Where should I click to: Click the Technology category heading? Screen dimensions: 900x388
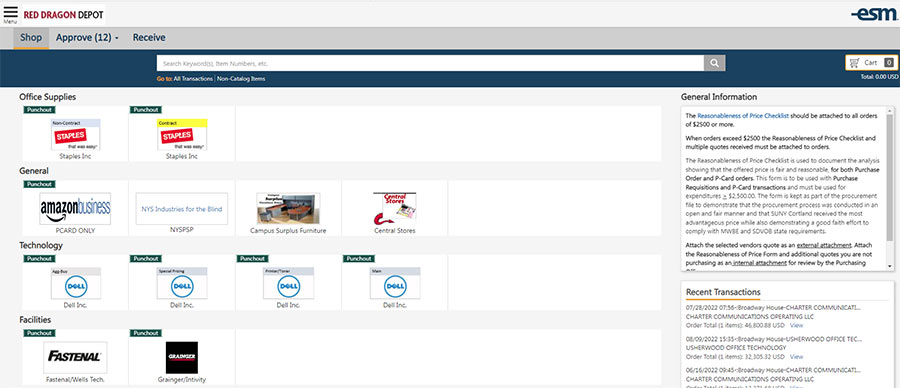41,246
